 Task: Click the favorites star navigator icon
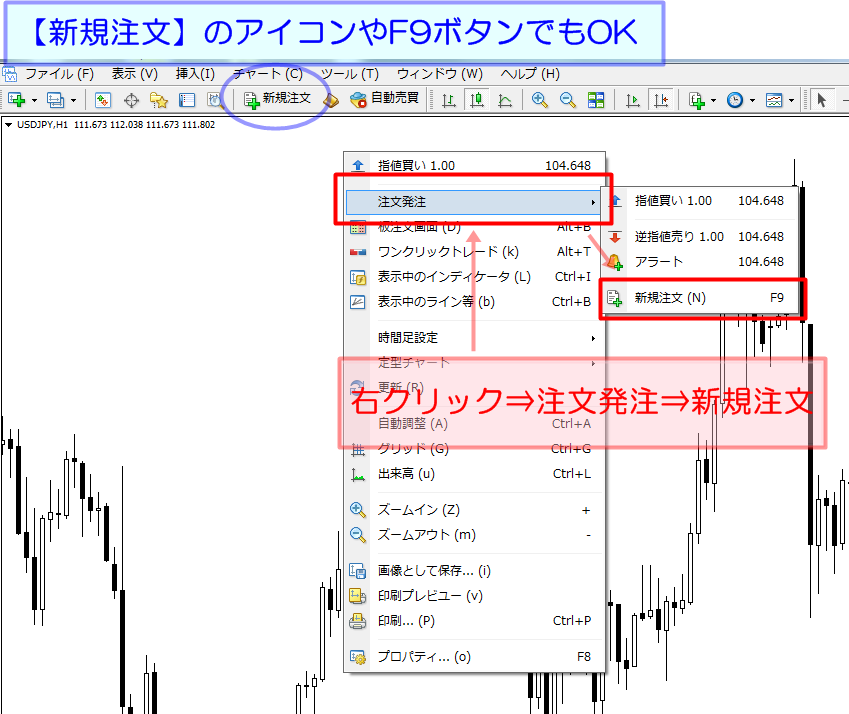[159, 100]
